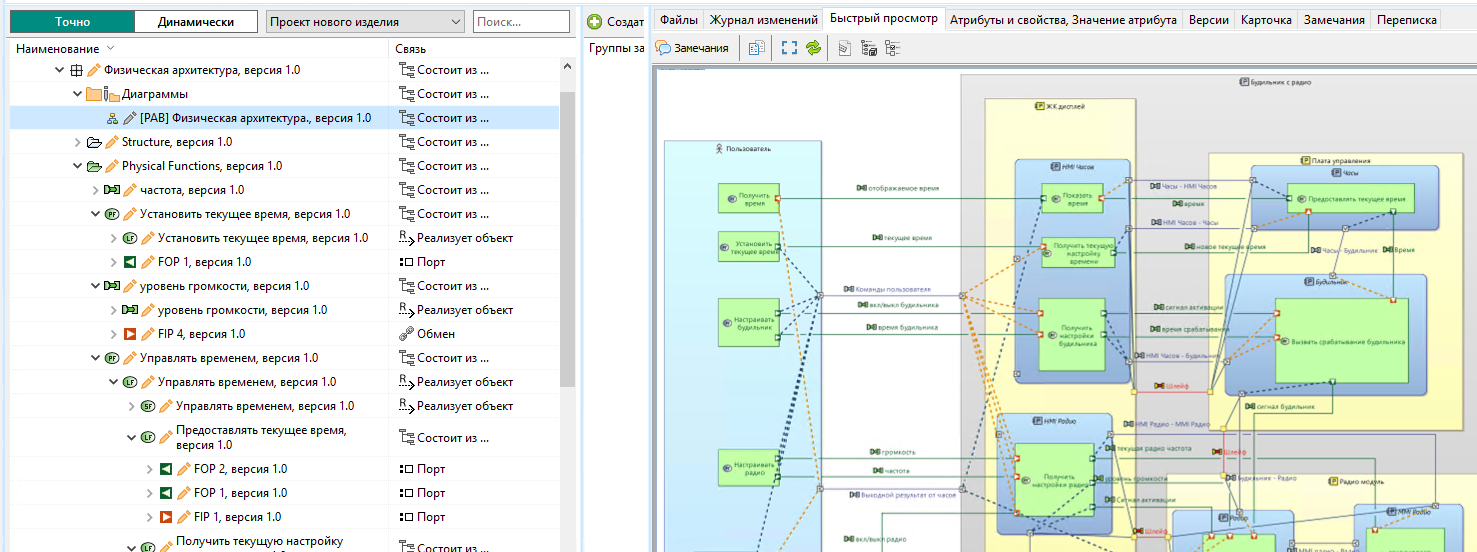Click the tree structure window icon in toolbar

(x=868, y=48)
